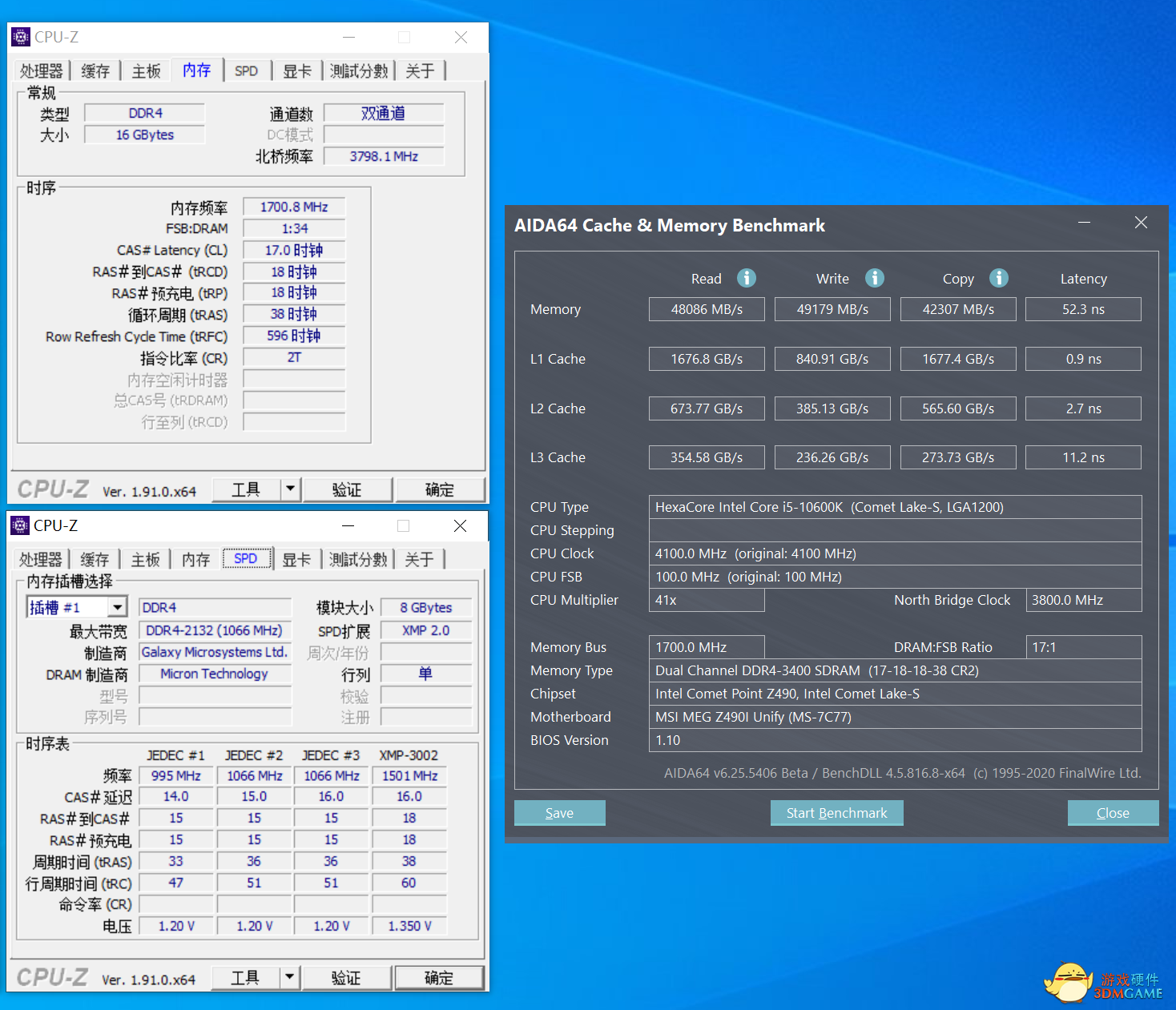Click L3 Cache Copy value 273.73 GB/s
Viewport: 1176px width, 1010px height.
pos(958,457)
